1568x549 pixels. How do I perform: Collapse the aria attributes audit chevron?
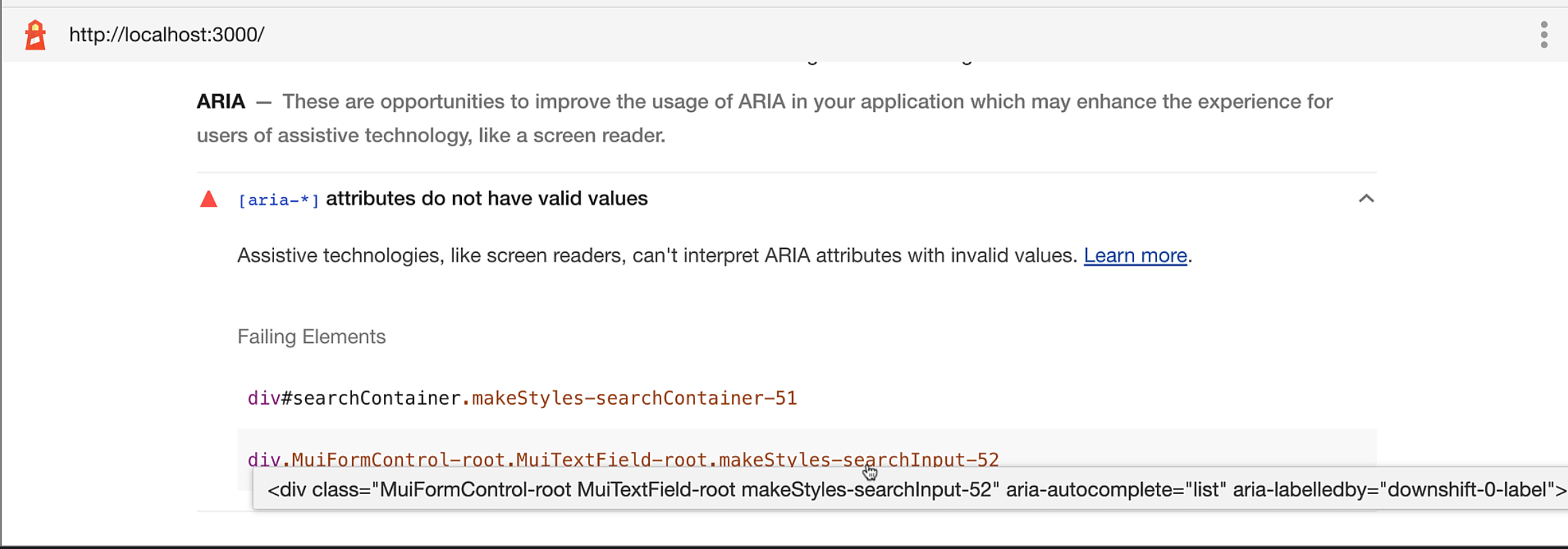tap(1366, 199)
